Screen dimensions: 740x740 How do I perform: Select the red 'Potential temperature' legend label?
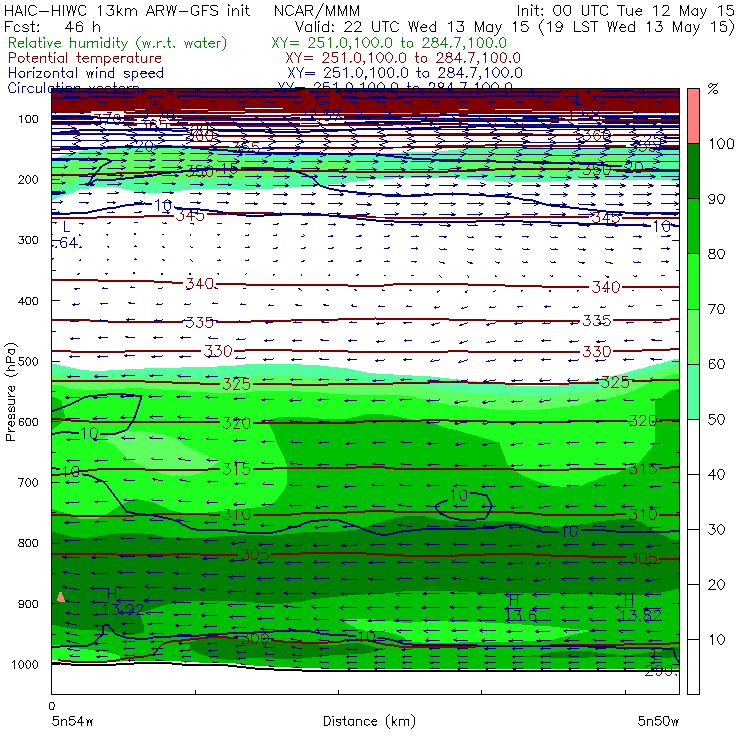tap(85, 58)
